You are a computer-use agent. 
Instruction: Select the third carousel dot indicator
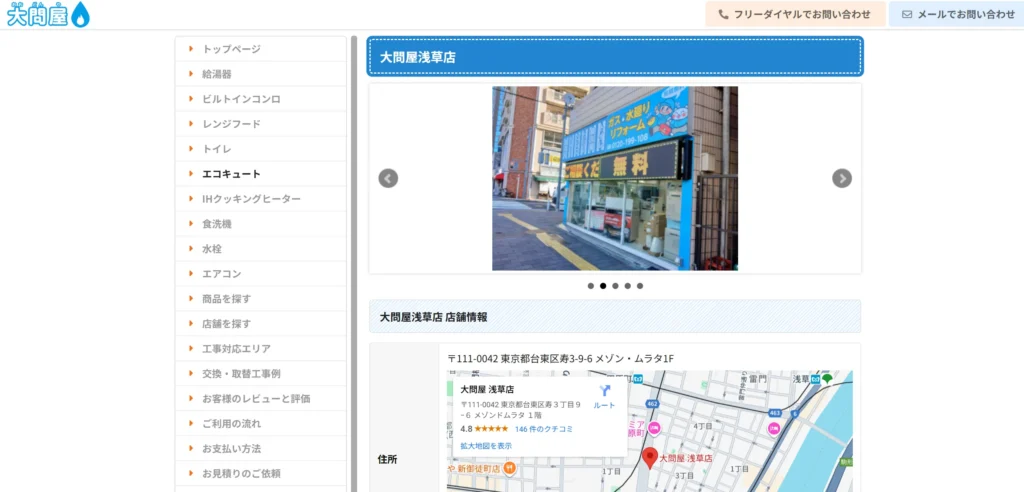[615, 286]
